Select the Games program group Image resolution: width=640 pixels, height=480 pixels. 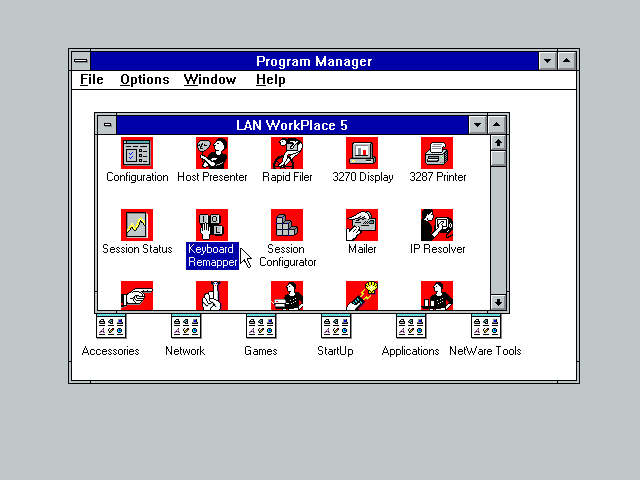(261, 327)
